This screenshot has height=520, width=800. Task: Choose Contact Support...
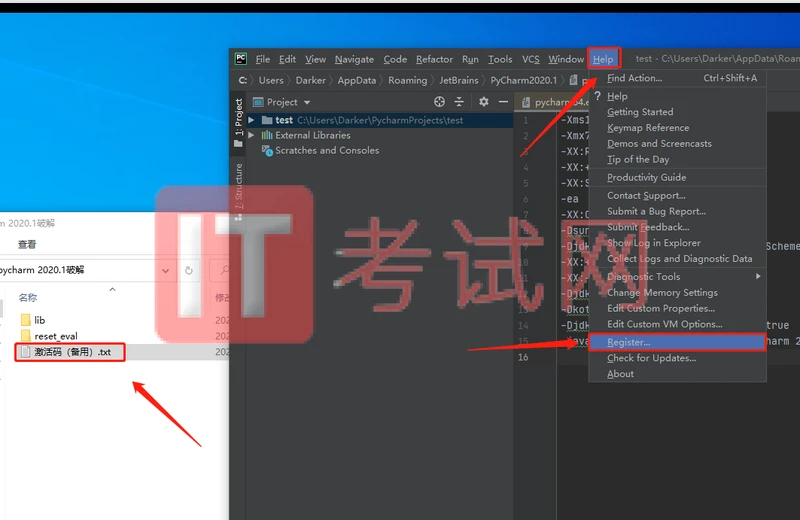678,195
